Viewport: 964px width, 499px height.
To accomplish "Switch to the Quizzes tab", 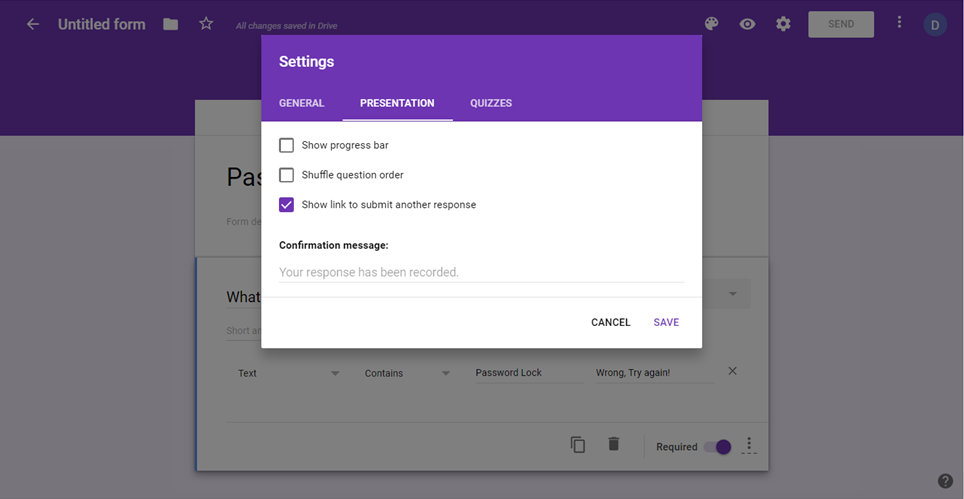I will (x=491, y=103).
